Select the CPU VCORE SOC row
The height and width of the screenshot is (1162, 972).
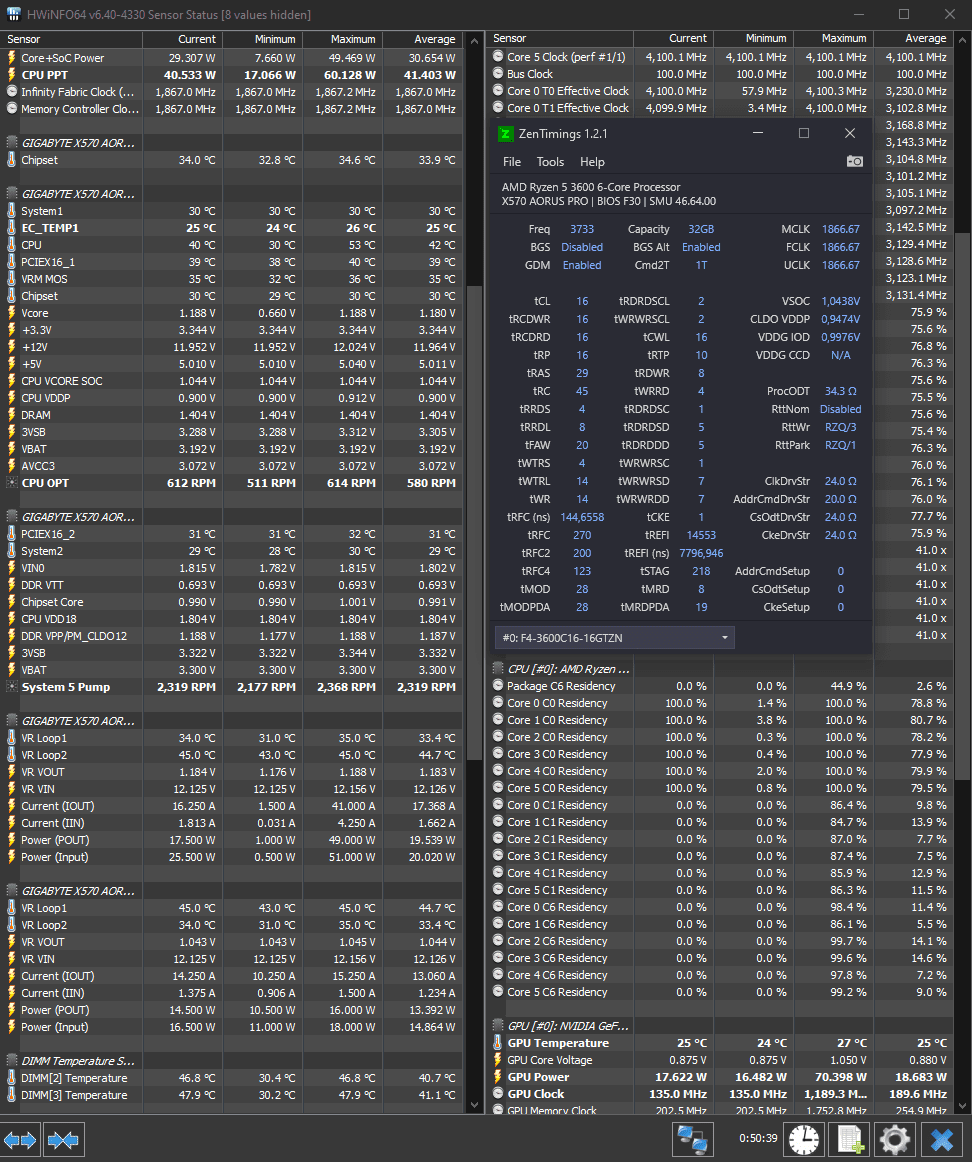[x=231, y=381]
